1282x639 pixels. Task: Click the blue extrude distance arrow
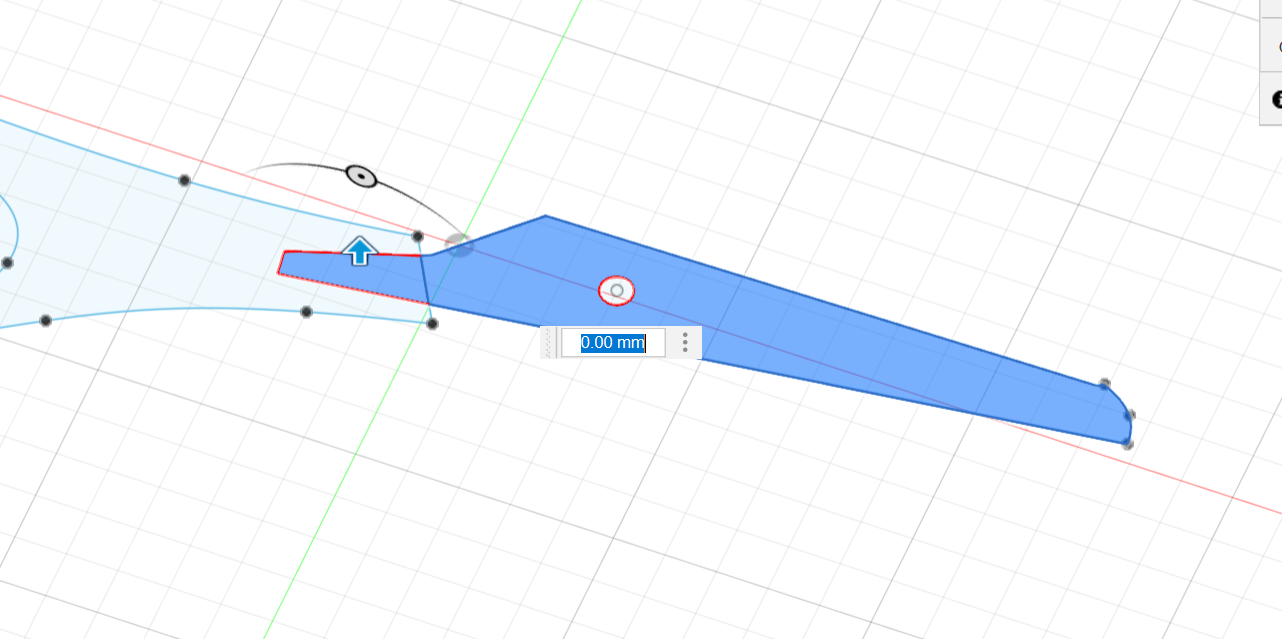pos(360,251)
